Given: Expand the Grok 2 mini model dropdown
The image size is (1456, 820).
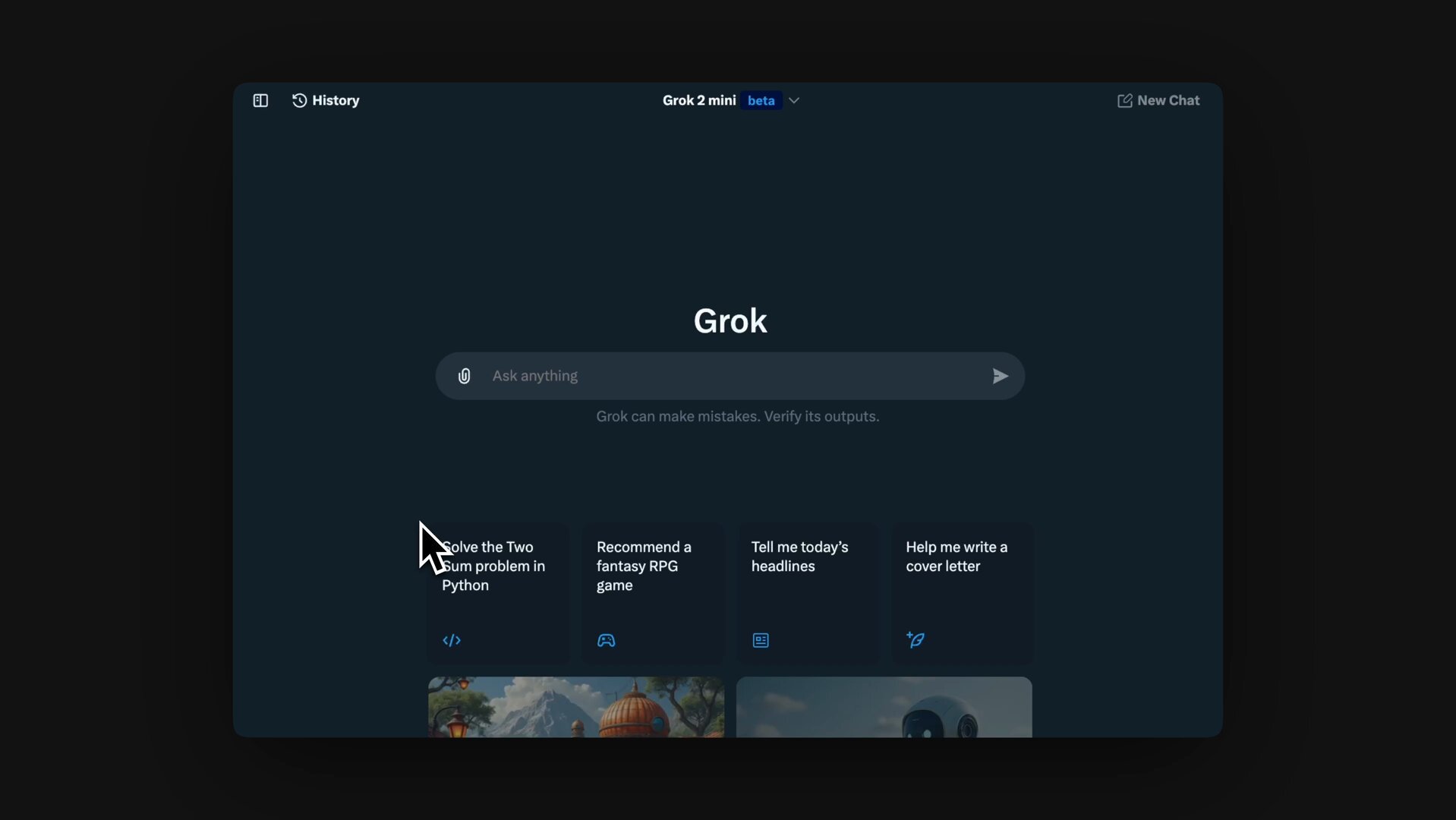Looking at the screenshot, I should coord(730,100).
